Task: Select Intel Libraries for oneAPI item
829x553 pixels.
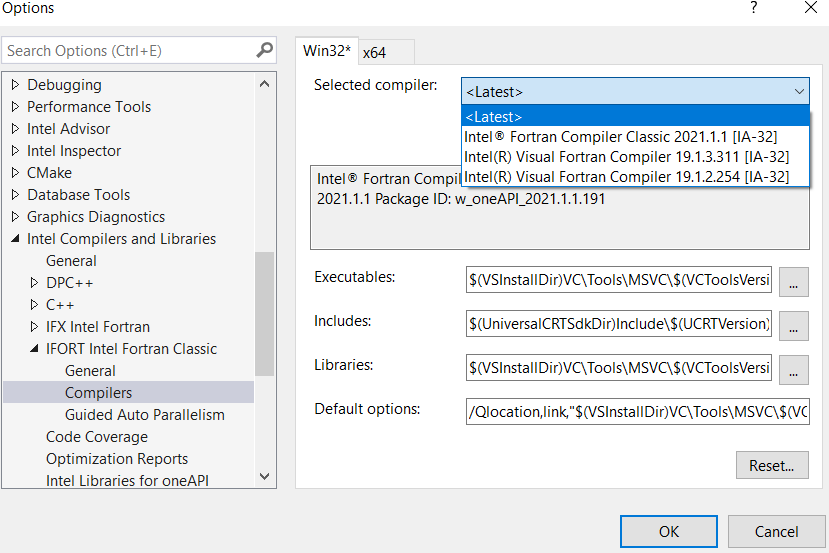Action: click(127, 480)
